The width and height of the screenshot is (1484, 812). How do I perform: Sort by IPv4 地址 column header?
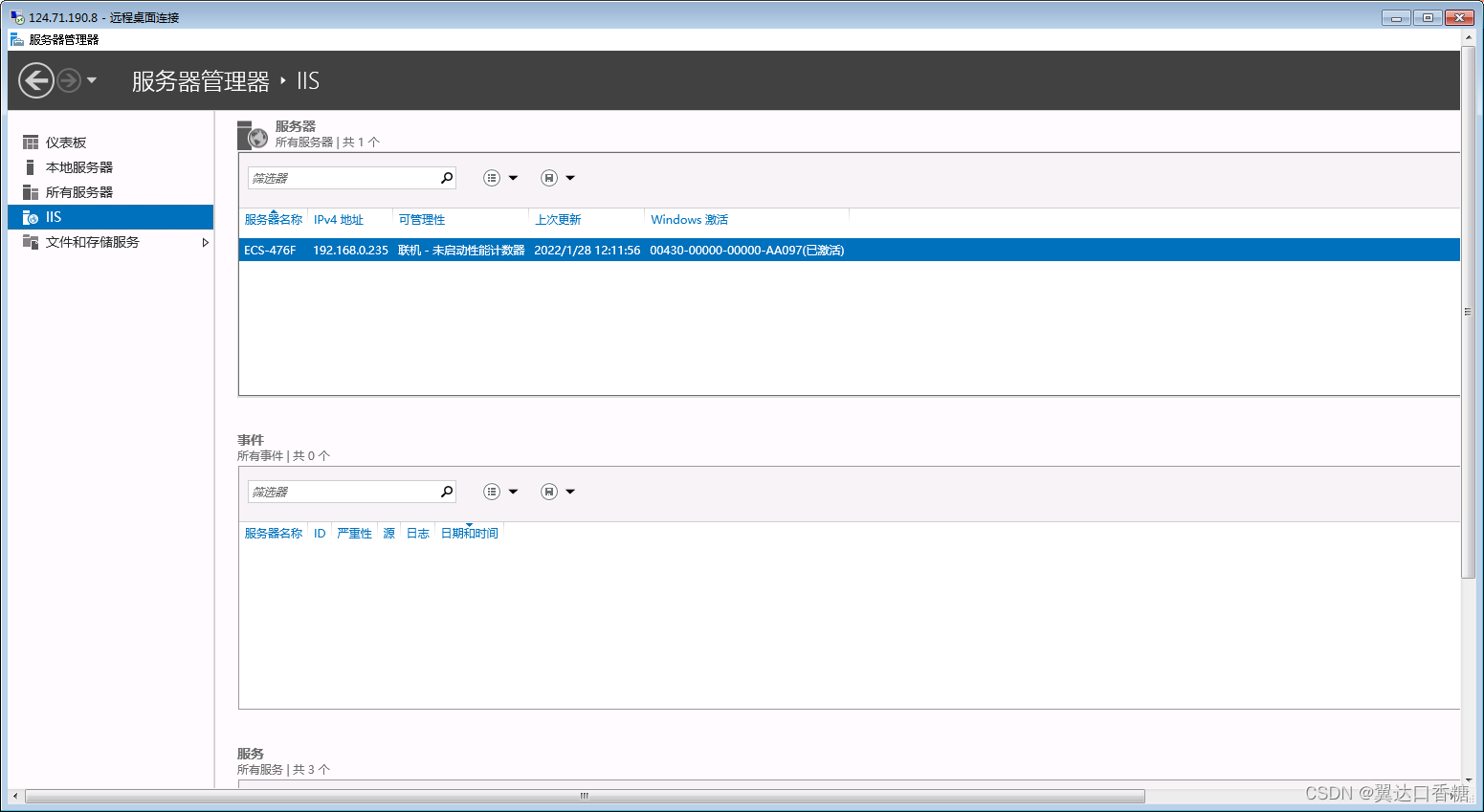click(339, 220)
